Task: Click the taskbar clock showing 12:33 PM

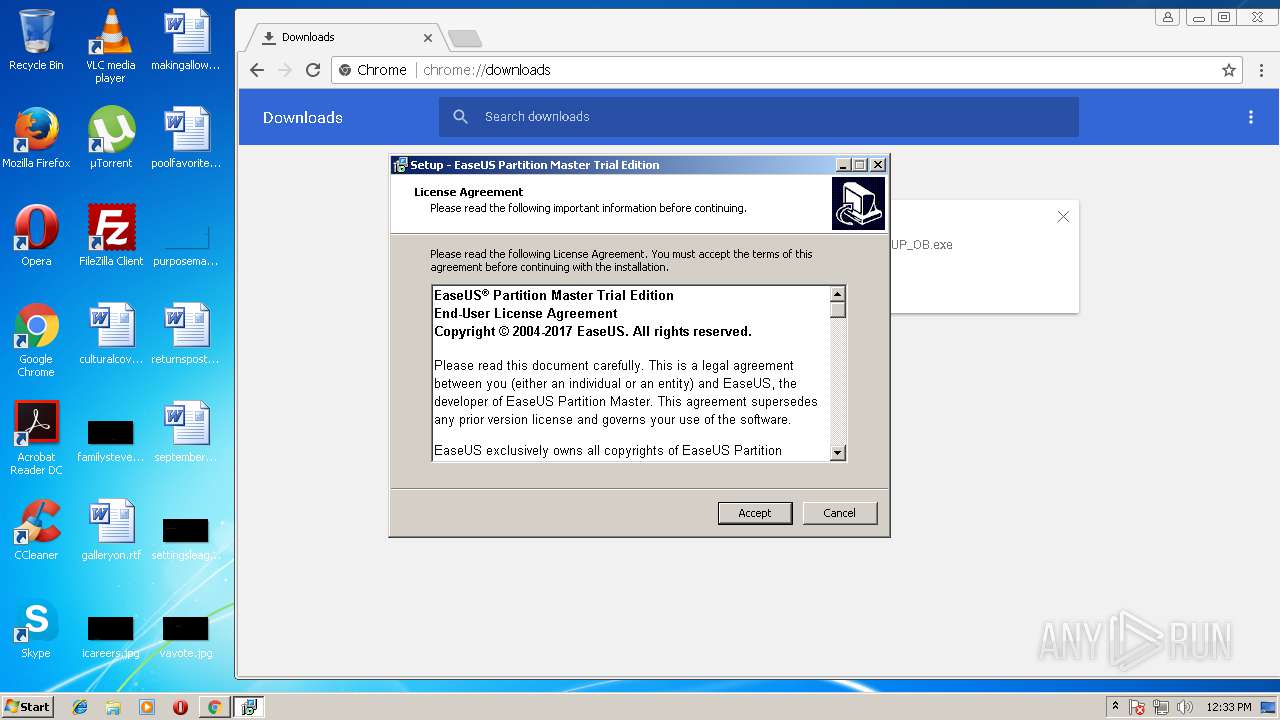Action: [x=1229, y=707]
